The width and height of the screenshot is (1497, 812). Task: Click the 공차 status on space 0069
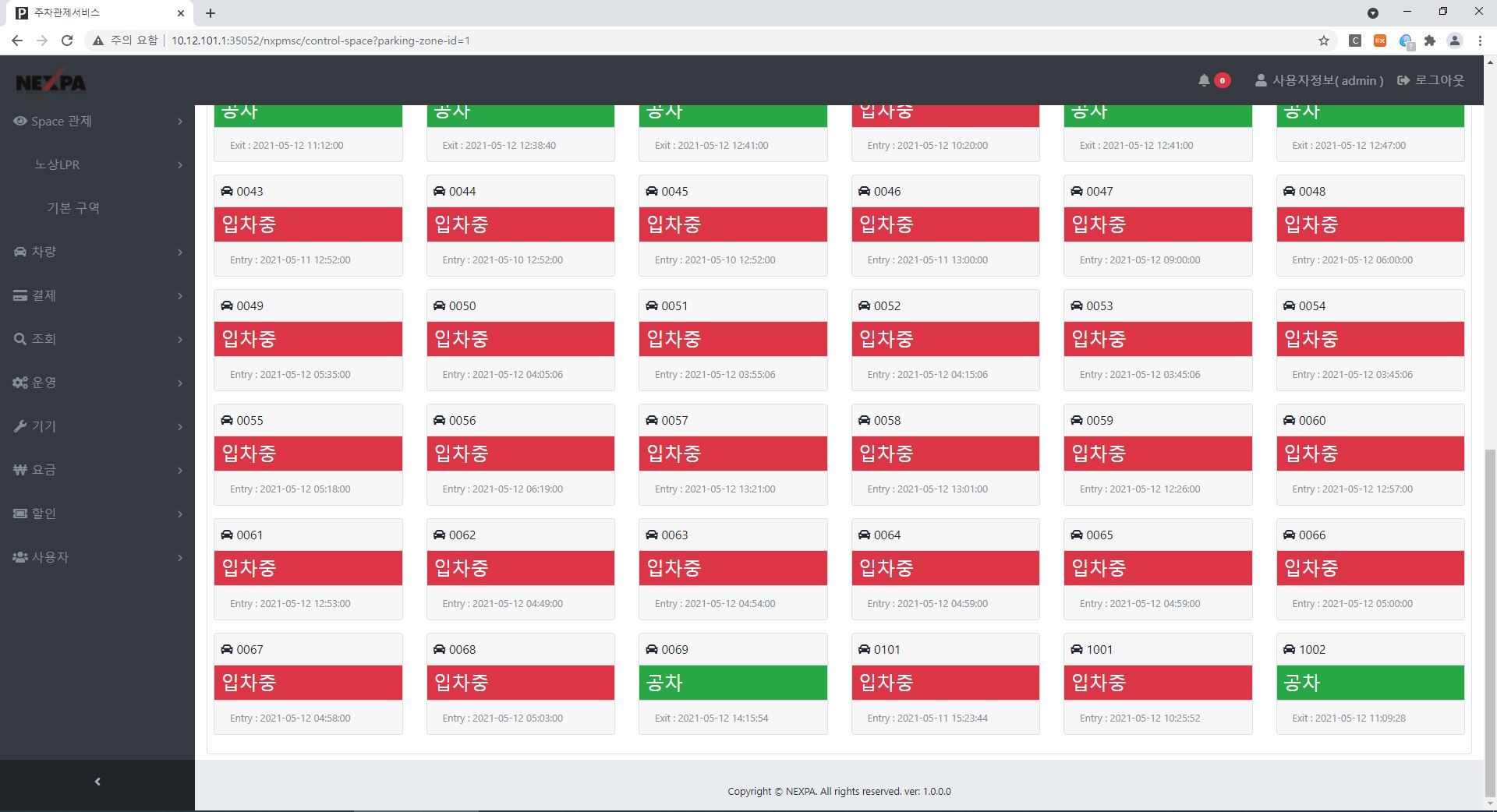click(x=664, y=683)
